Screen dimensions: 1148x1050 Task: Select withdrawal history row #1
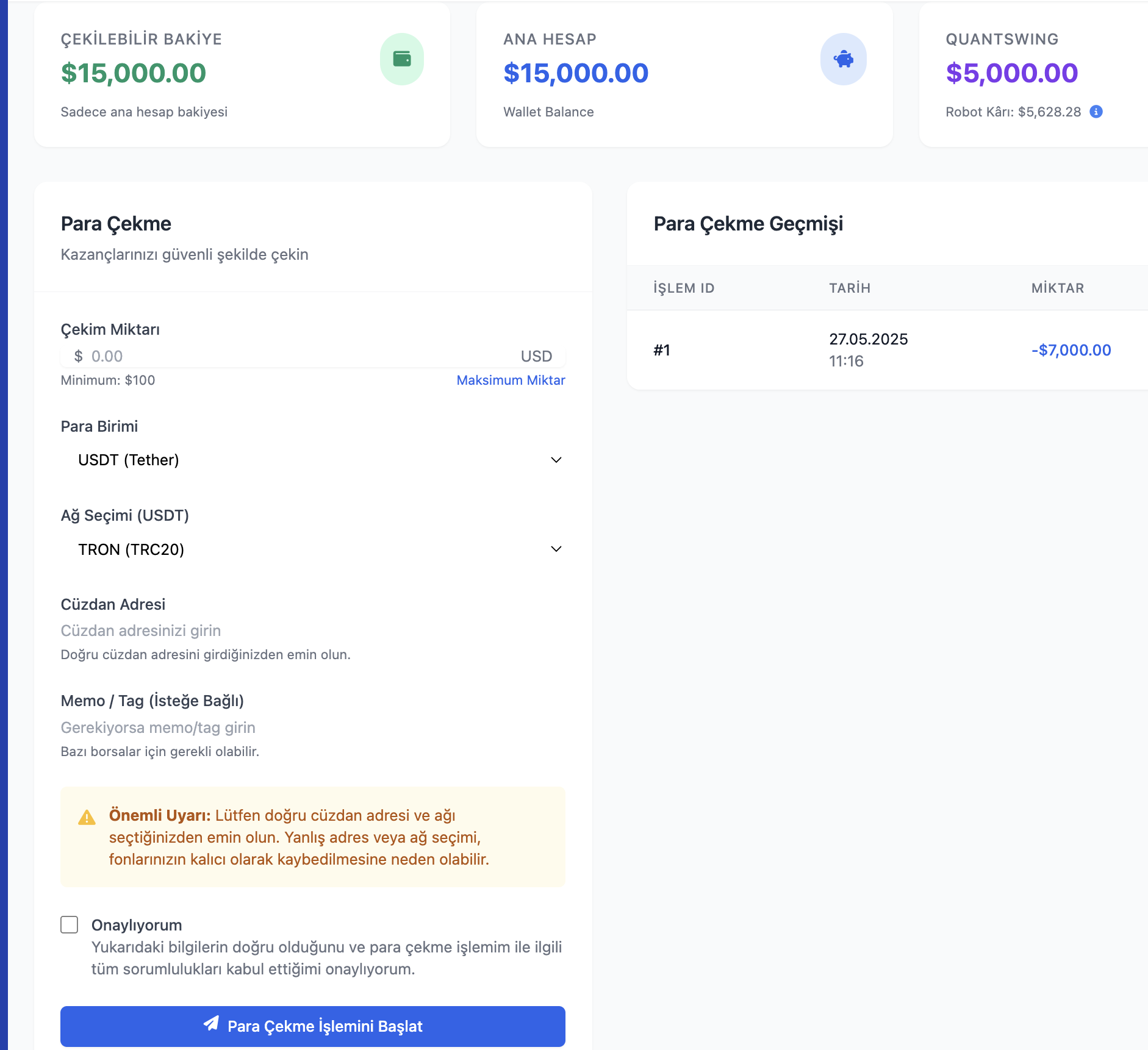pos(888,350)
